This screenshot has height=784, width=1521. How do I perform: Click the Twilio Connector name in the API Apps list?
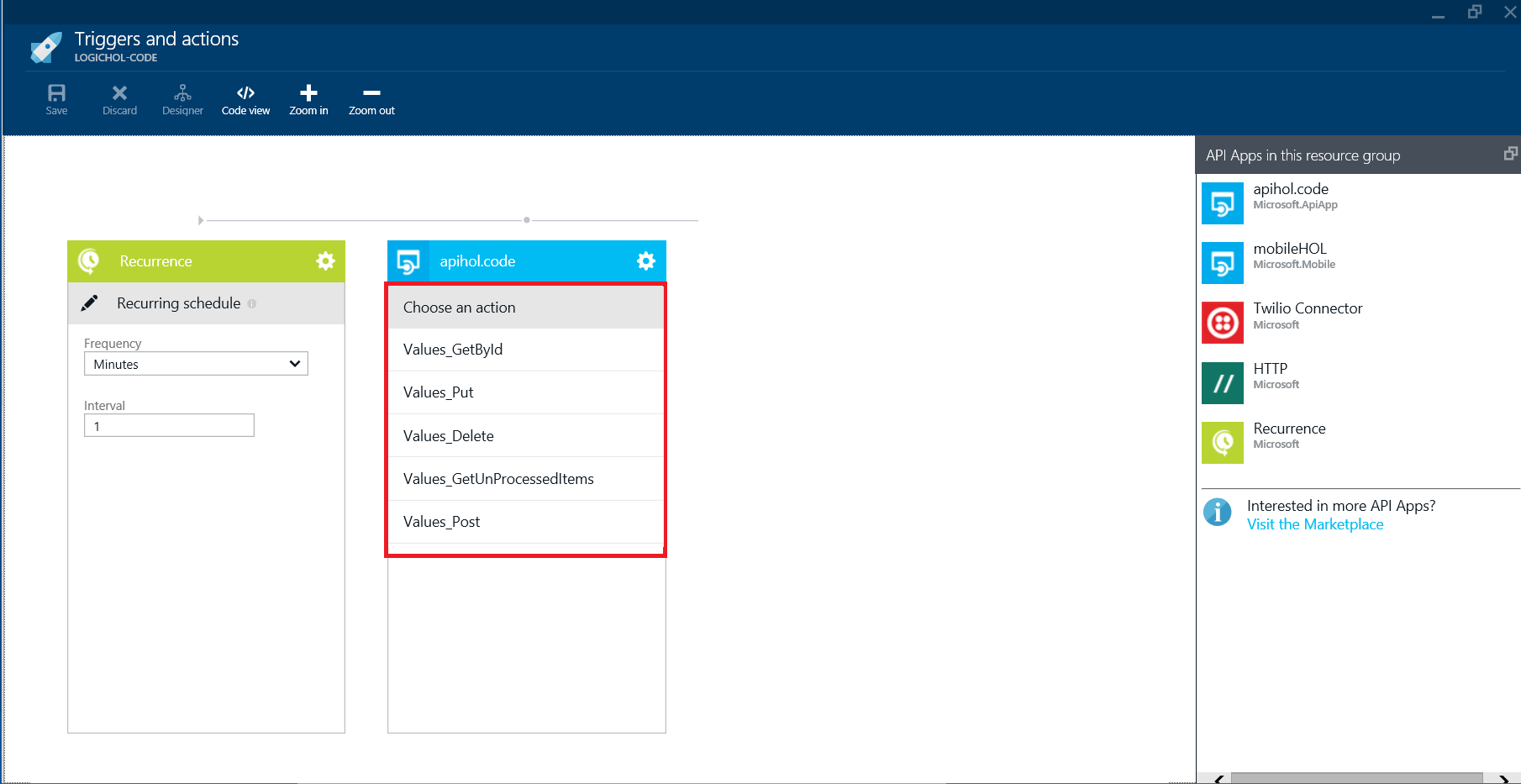click(x=1308, y=308)
